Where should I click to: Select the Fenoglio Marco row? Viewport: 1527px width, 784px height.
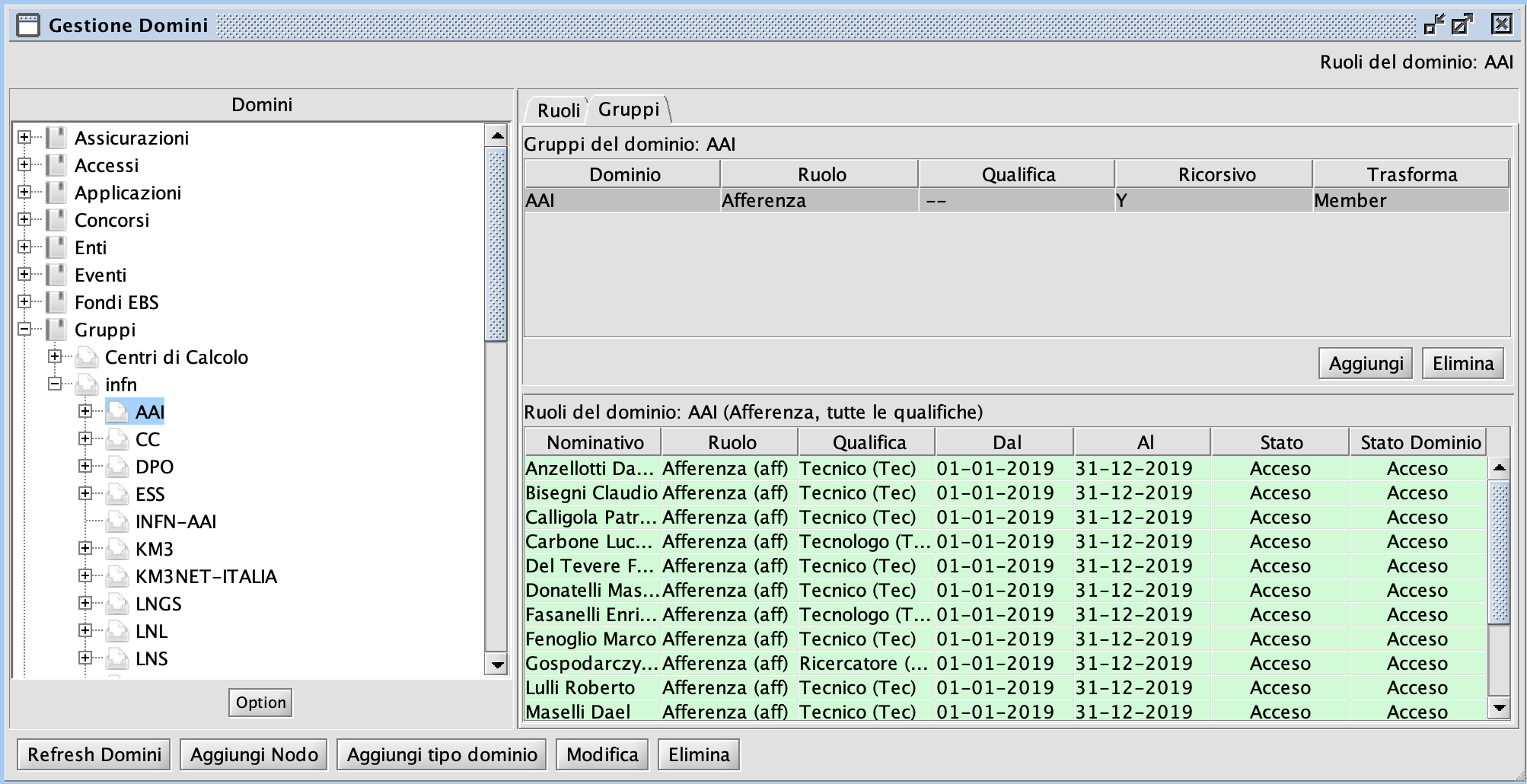pos(1006,639)
